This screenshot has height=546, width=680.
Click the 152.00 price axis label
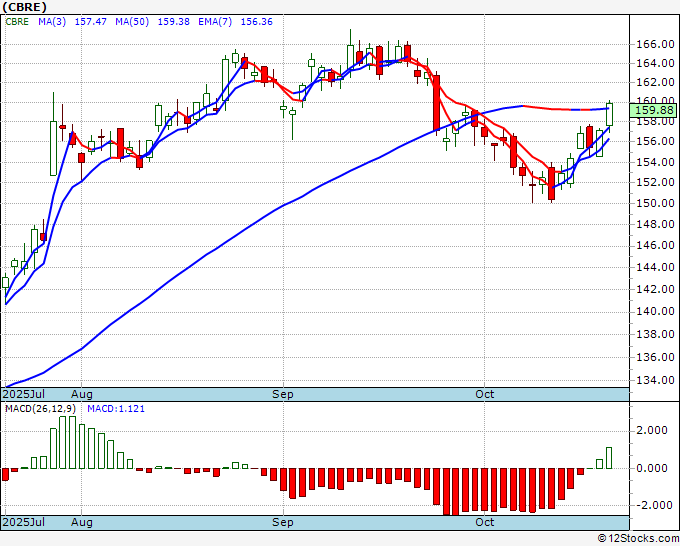pos(655,183)
